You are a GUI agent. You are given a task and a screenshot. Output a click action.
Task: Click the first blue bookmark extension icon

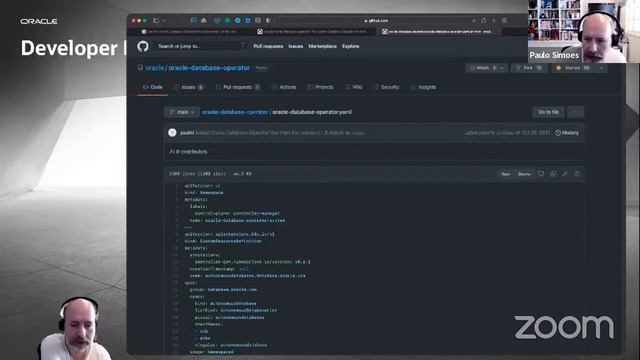(193, 20)
